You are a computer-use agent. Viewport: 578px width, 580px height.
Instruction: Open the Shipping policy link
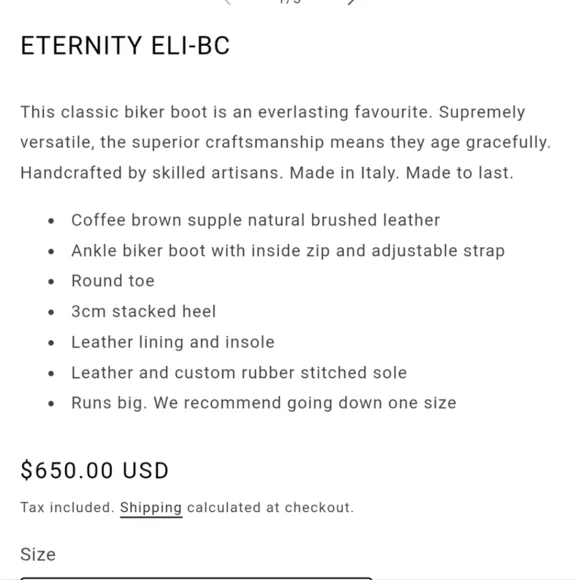point(151,508)
